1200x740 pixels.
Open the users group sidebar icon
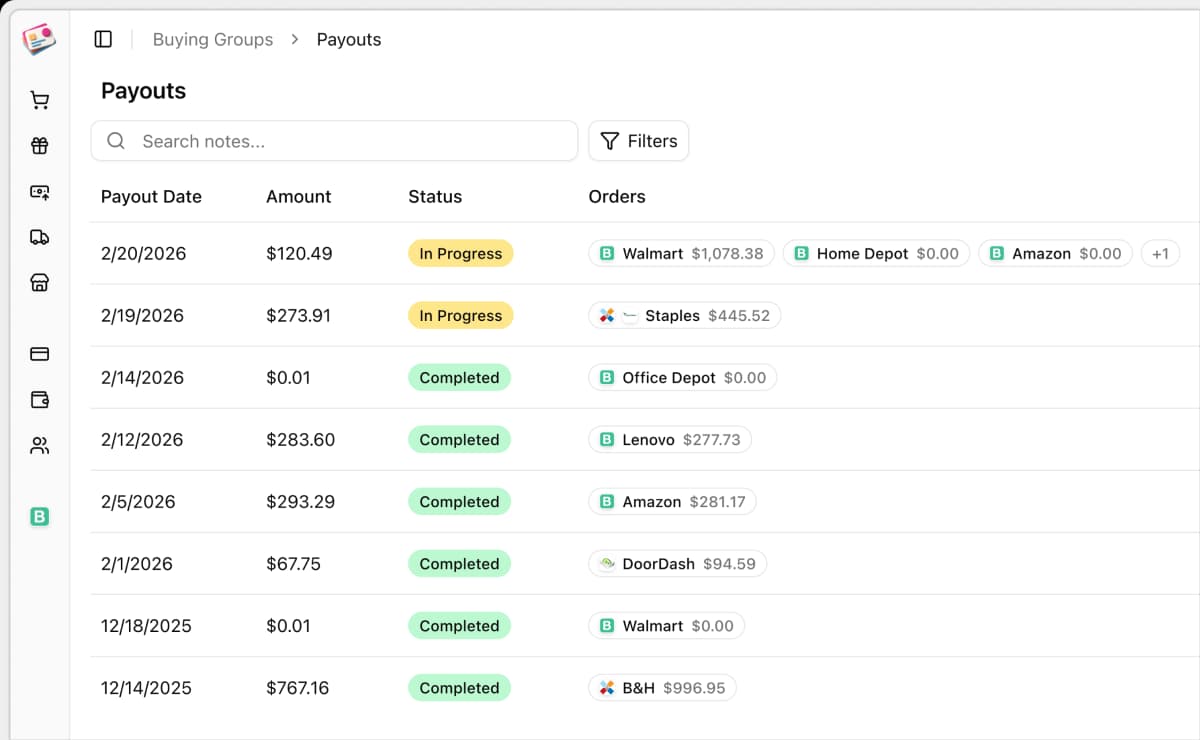tap(39, 446)
